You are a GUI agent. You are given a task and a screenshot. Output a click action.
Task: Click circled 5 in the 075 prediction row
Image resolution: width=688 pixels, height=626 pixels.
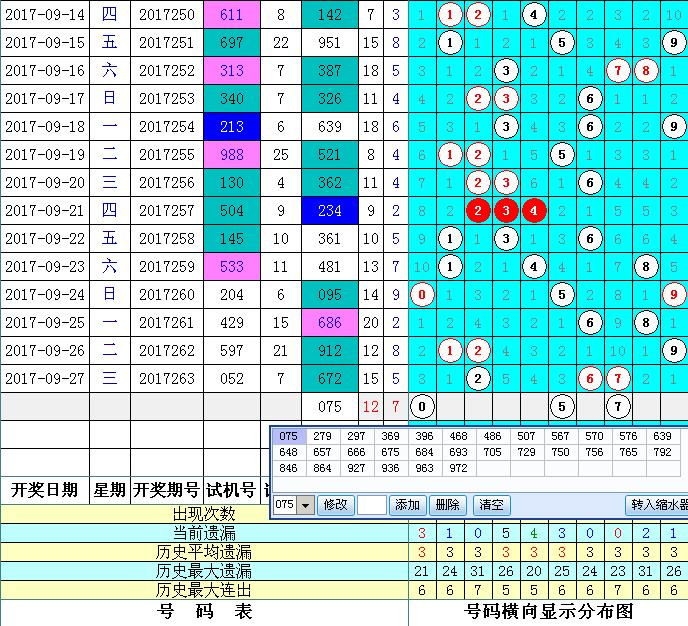coord(562,407)
